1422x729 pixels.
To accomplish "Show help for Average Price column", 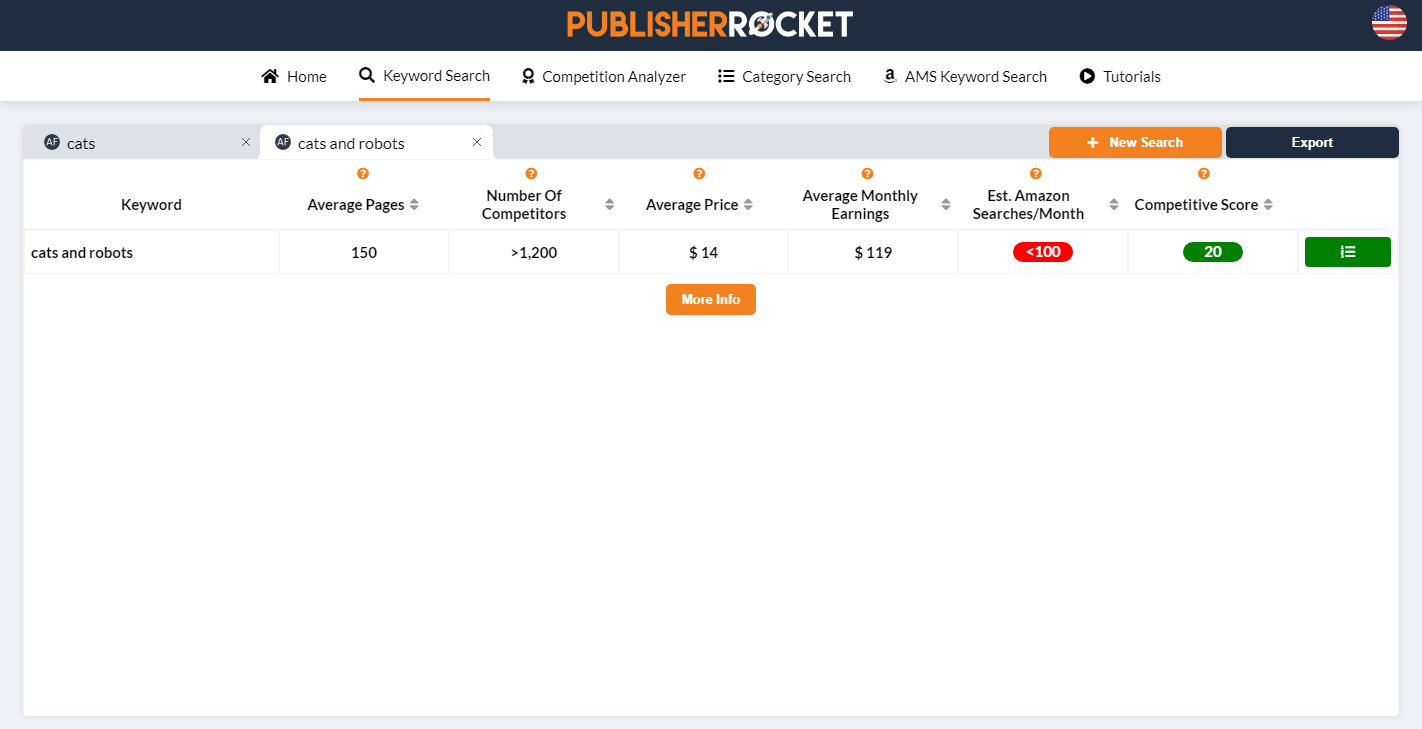I will 699,174.
